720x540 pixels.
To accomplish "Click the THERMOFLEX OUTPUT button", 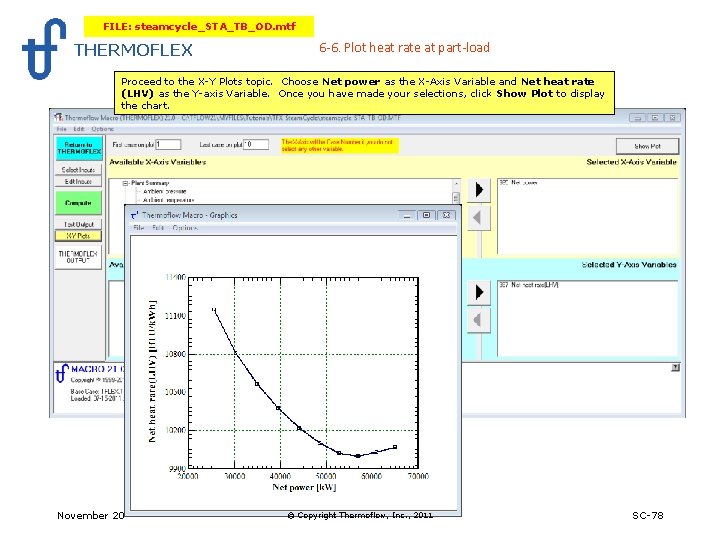I will coord(78,257).
